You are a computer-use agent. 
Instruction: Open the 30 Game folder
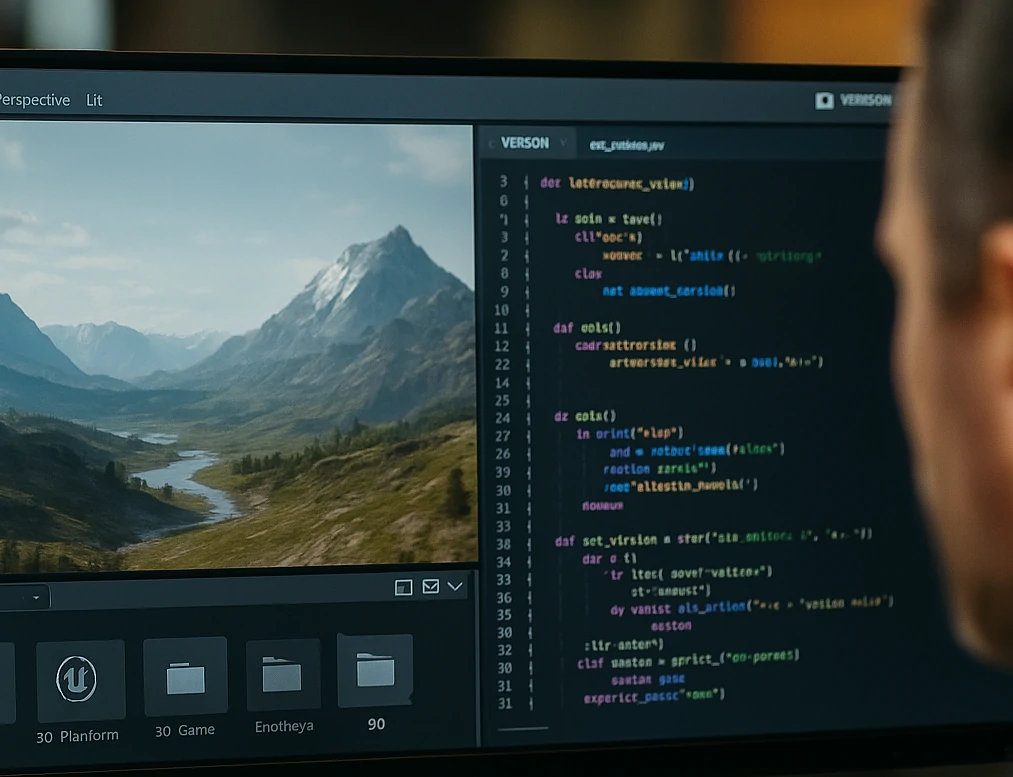(185, 678)
